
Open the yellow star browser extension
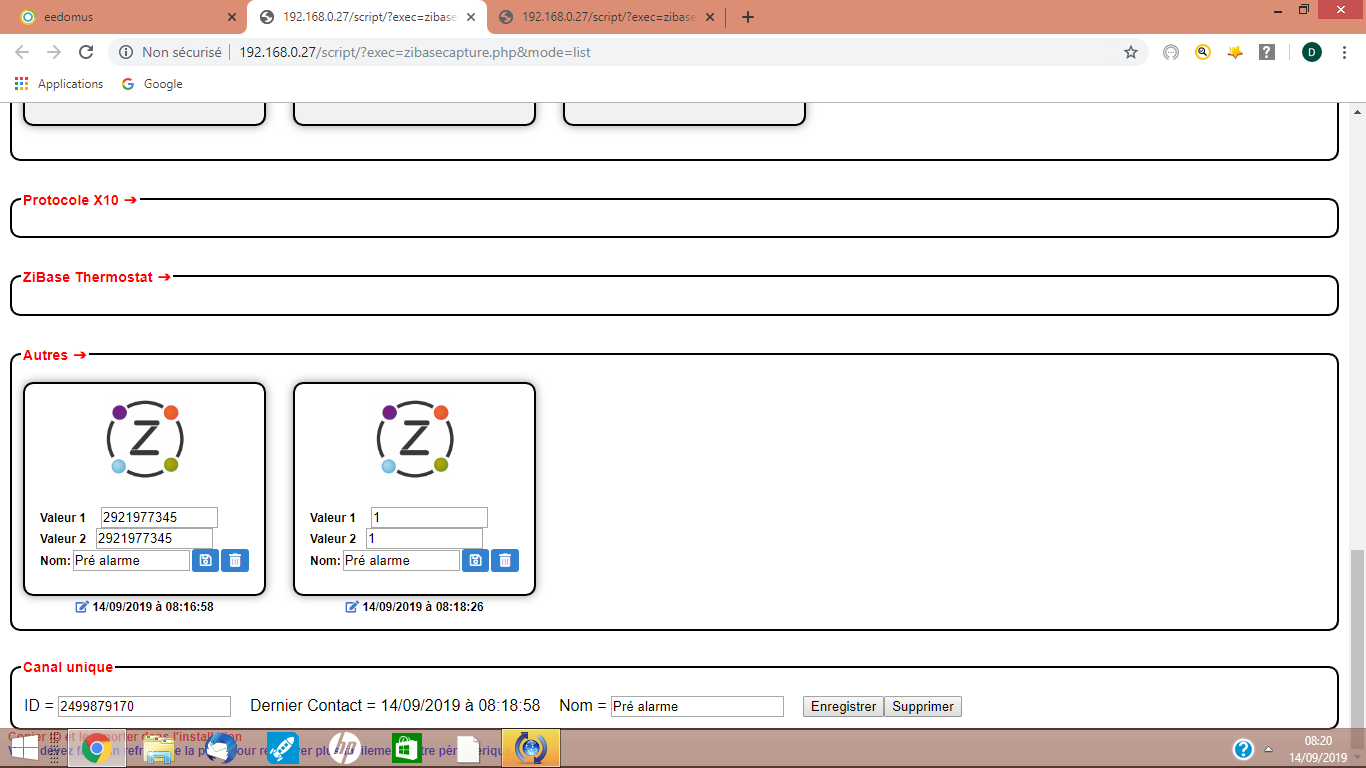pos(1235,52)
